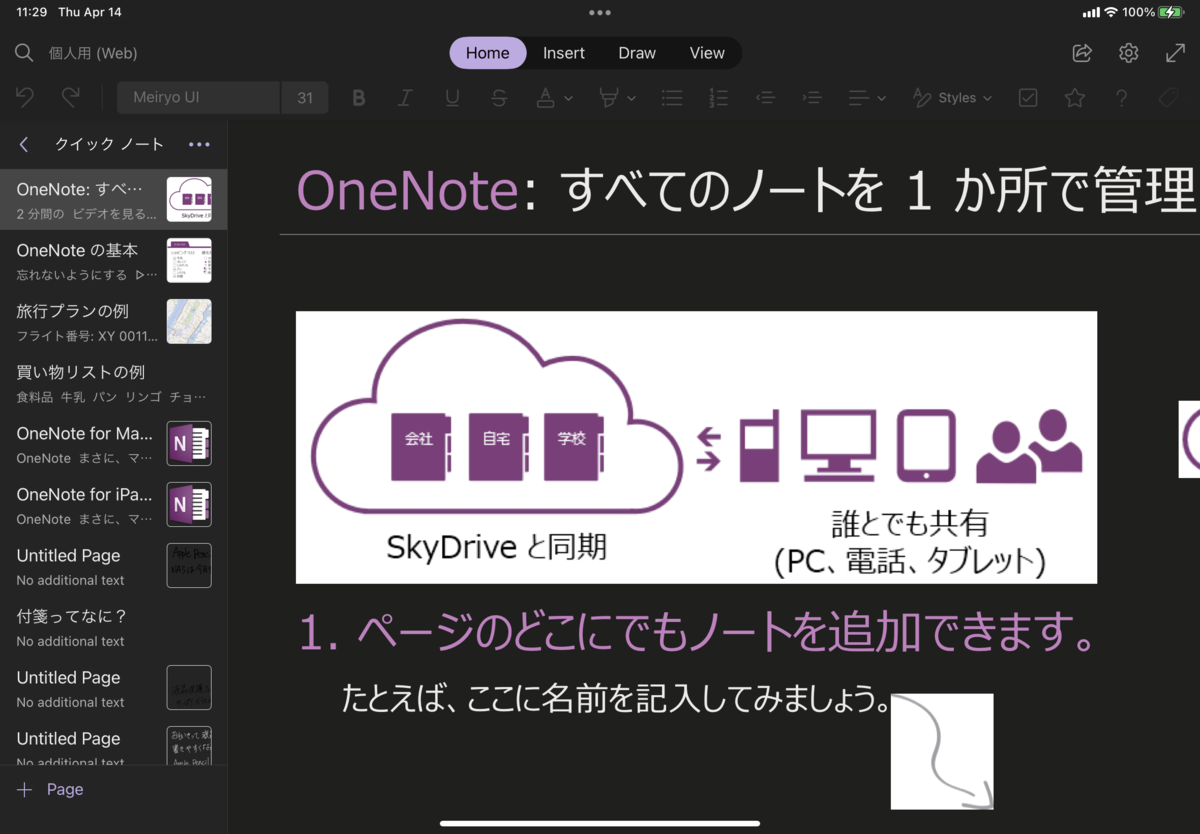Toggle bold formatting

pos(359,98)
